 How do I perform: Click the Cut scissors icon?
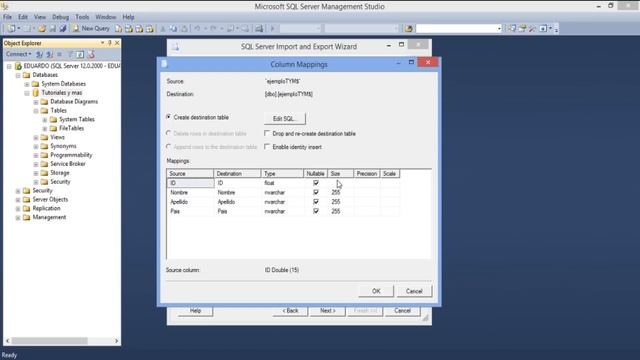point(163,29)
